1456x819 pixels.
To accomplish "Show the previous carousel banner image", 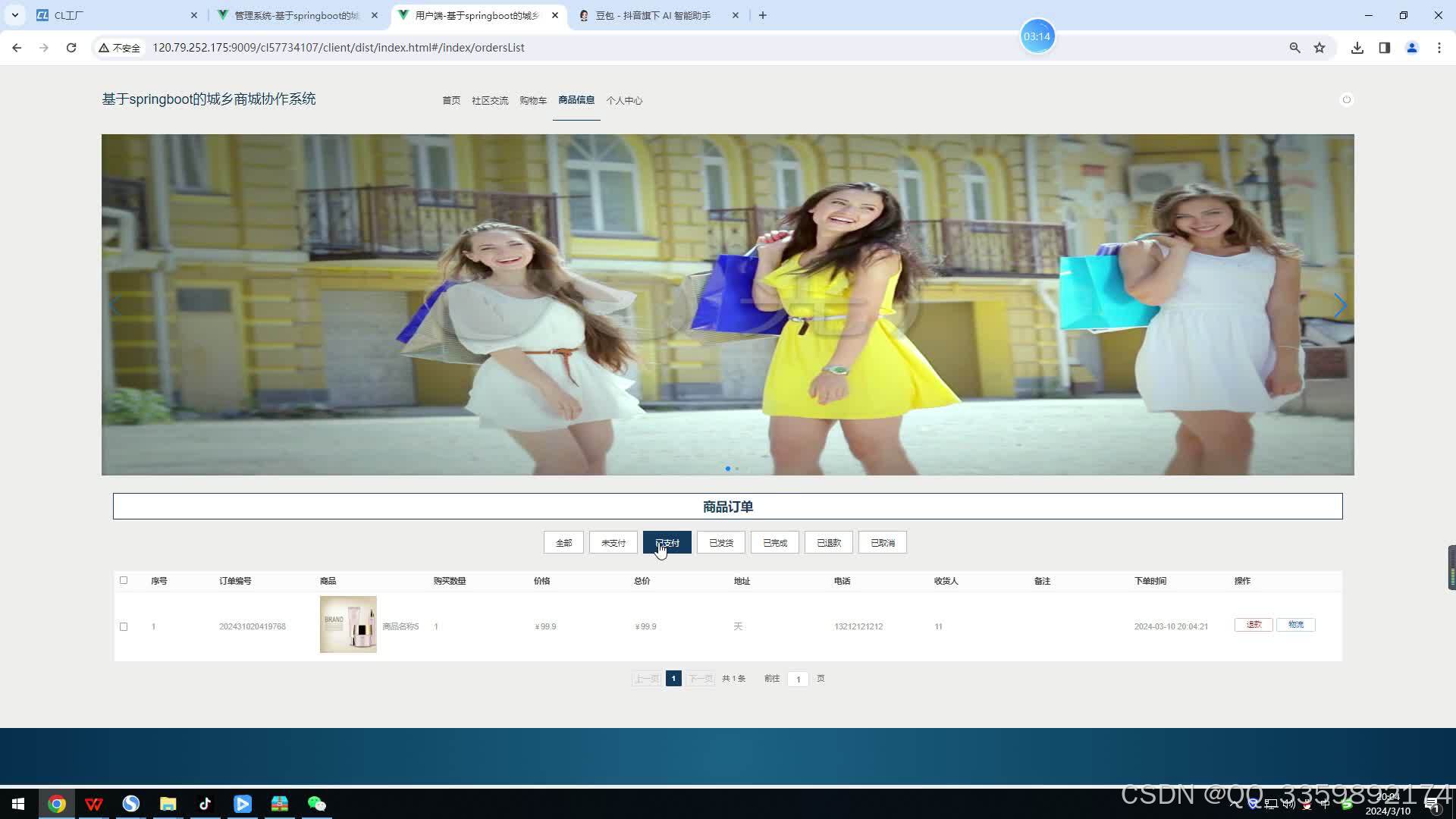I will click(x=114, y=306).
